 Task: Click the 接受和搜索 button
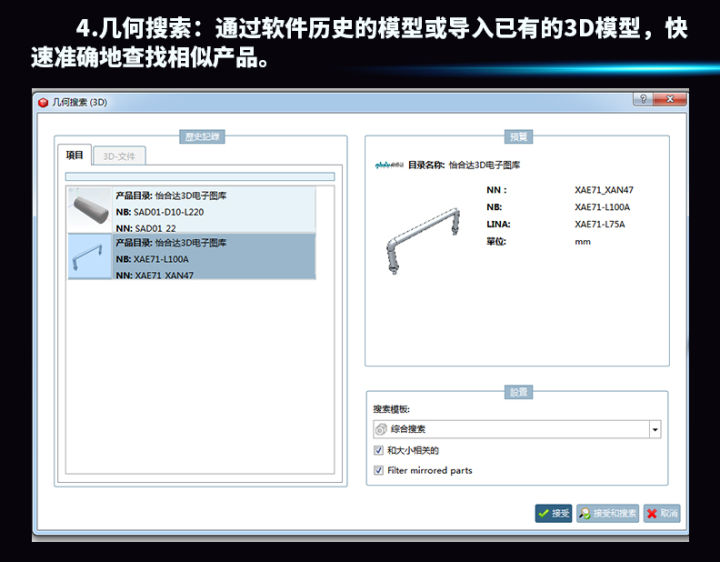pos(608,513)
